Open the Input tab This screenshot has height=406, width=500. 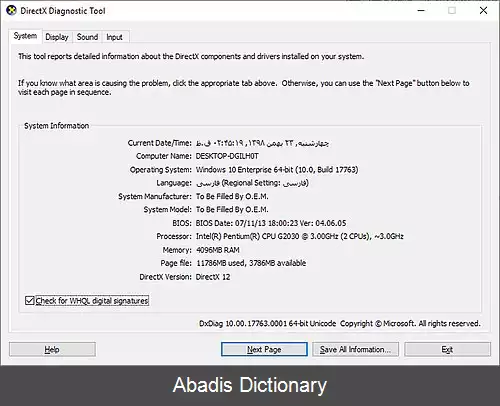114,37
